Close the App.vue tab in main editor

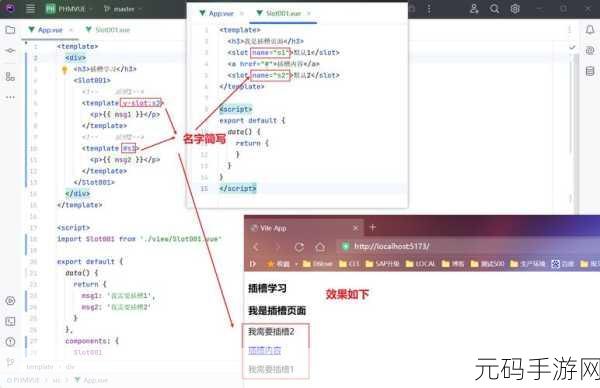click(x=71, y=30)
